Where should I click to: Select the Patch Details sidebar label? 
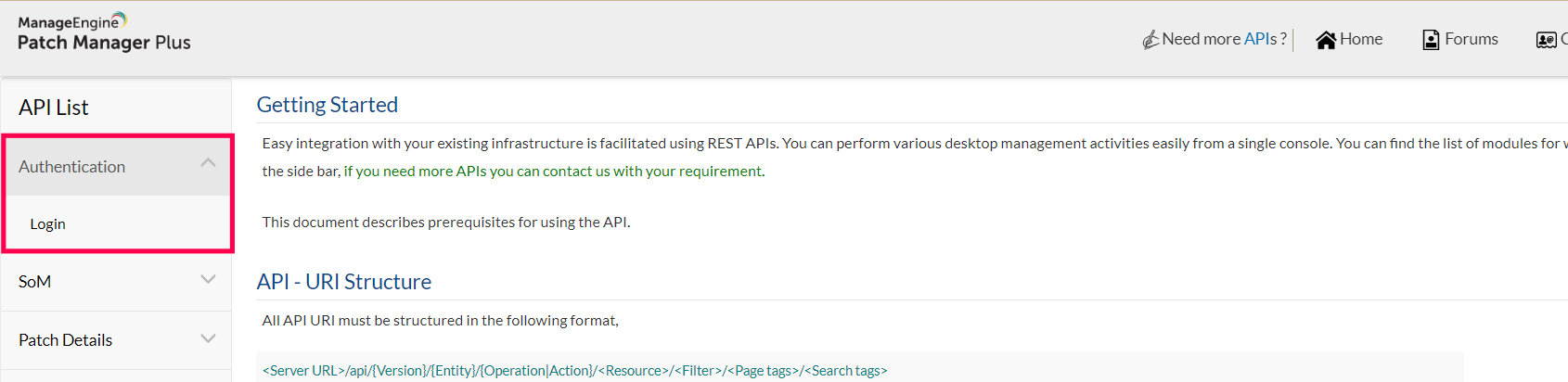point(65,340)
